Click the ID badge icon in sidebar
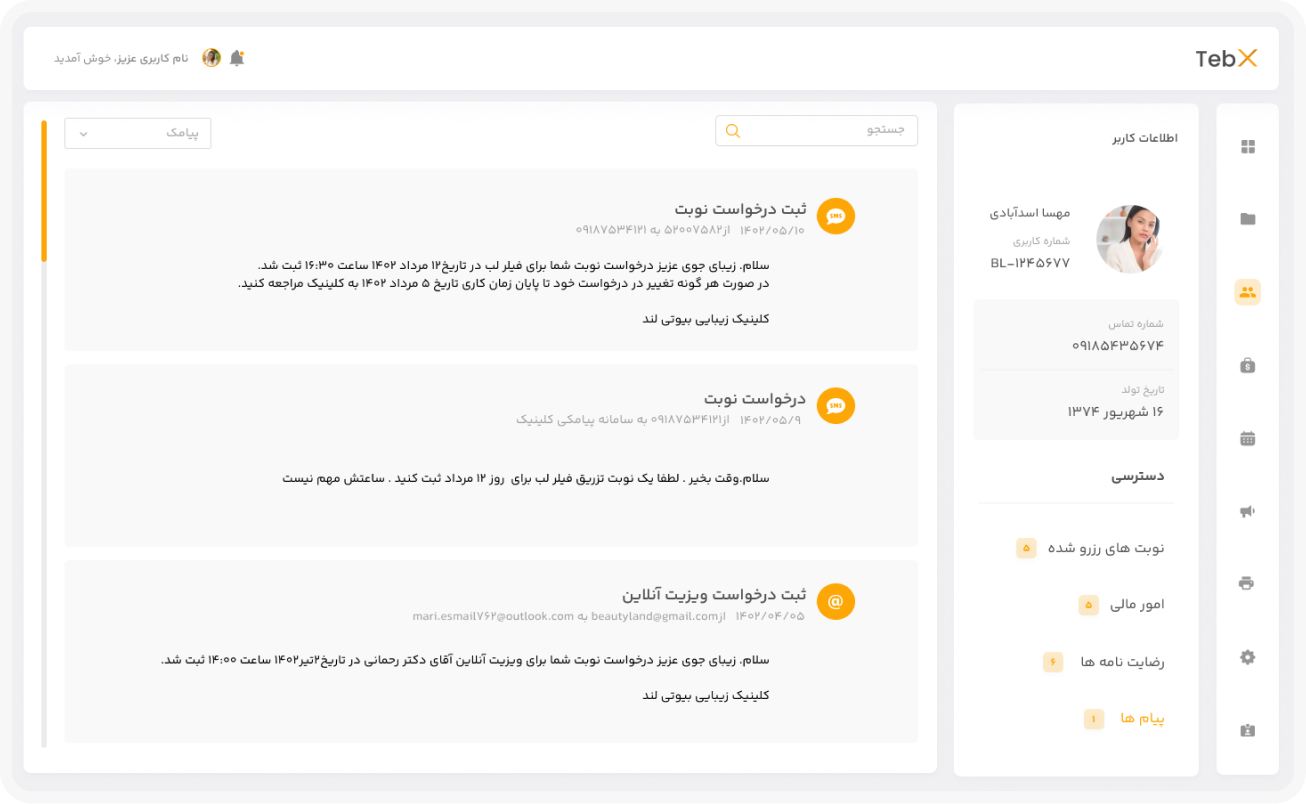Screen dimensions: 1306x804 (x=1247, y=730)
